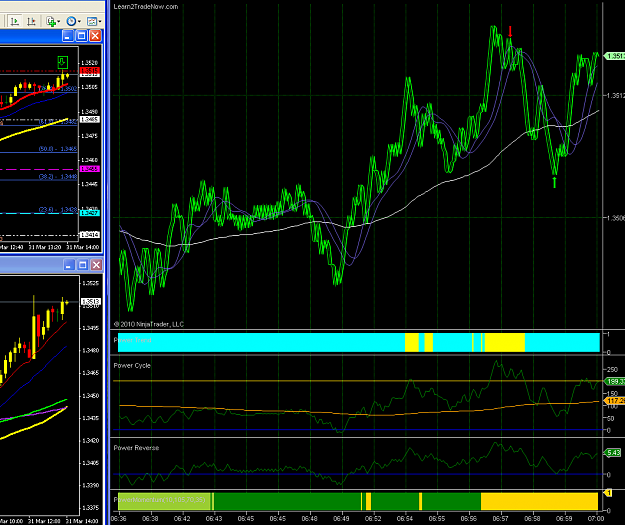This screenshot has height=525, width=625.
Task: Expand the dropdown arrow beside Periods clock
Action: click(79, 22)
